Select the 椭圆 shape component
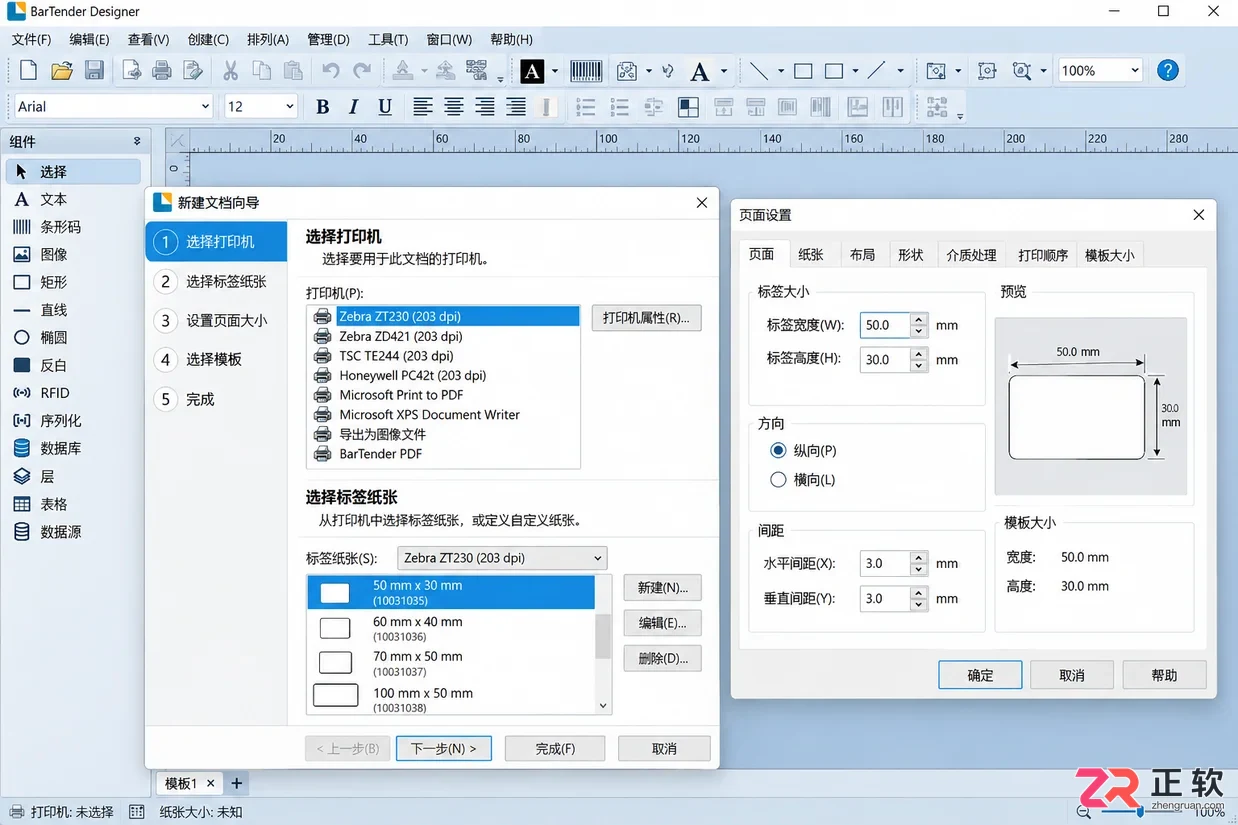This screenshot has width=1238, height=825. point(73,338)
